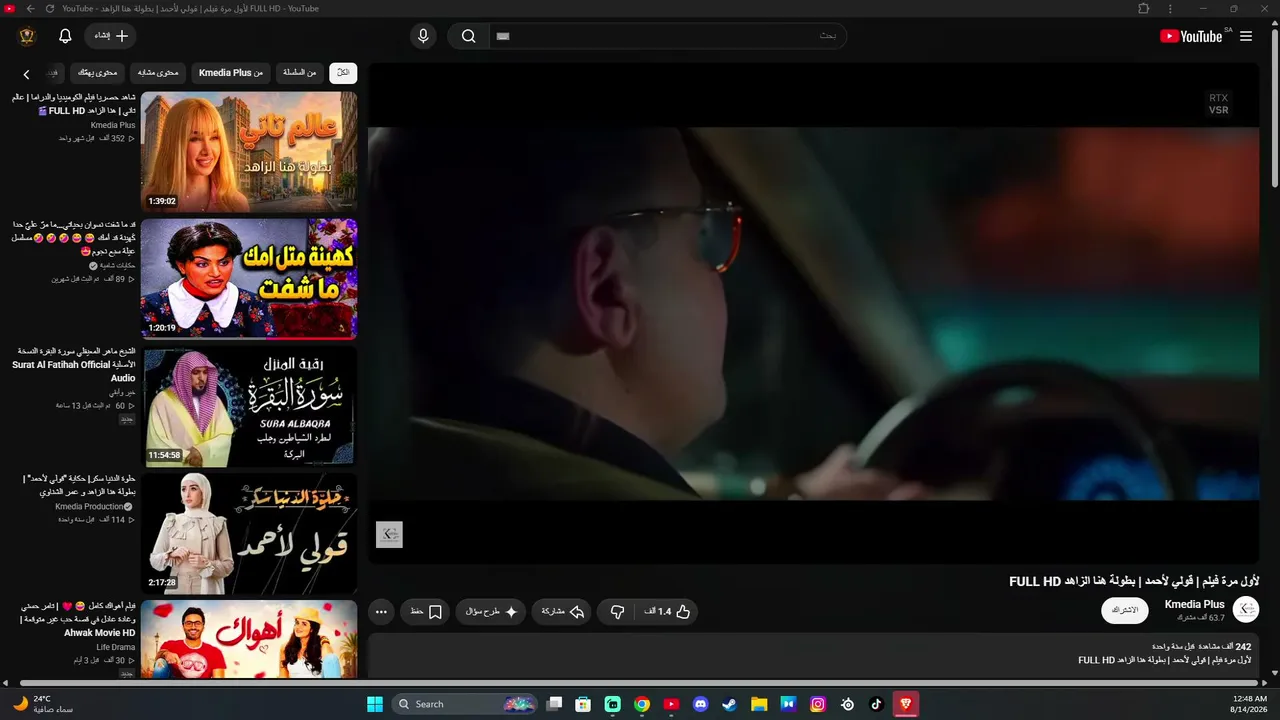Dislike the video with thumbs down
This screenshot has width=1280, height=720.
618,611
